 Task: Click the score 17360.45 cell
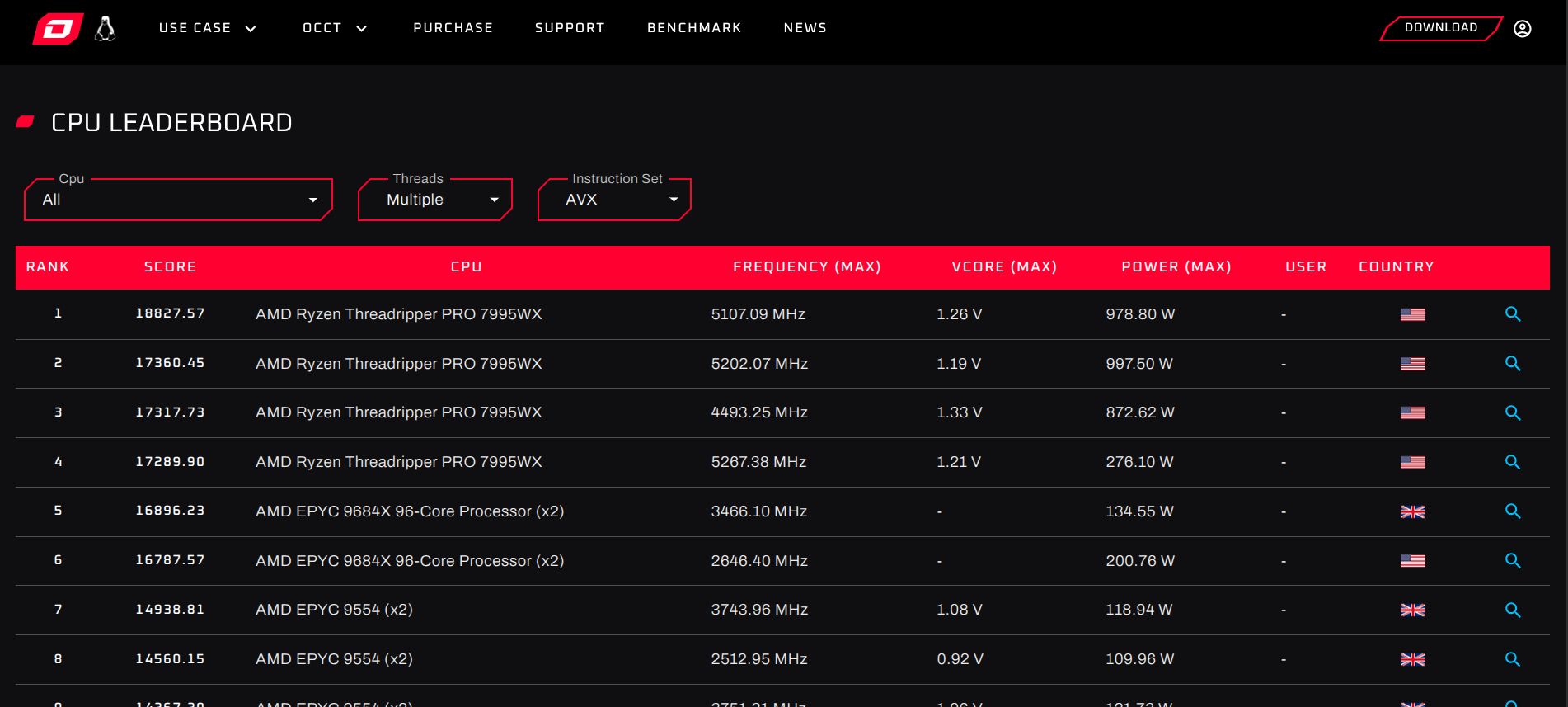pos(170,363)
